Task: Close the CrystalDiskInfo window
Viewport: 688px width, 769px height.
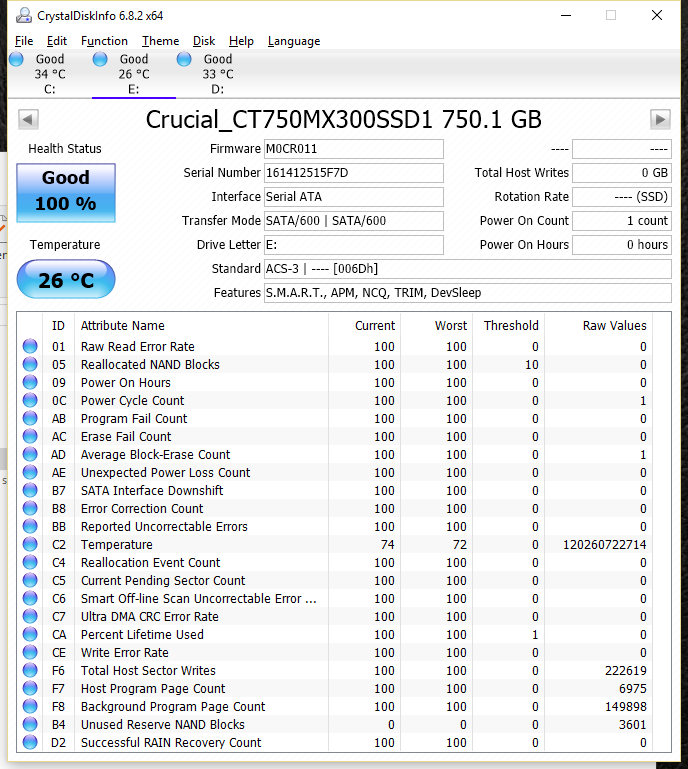Action: 657,15
